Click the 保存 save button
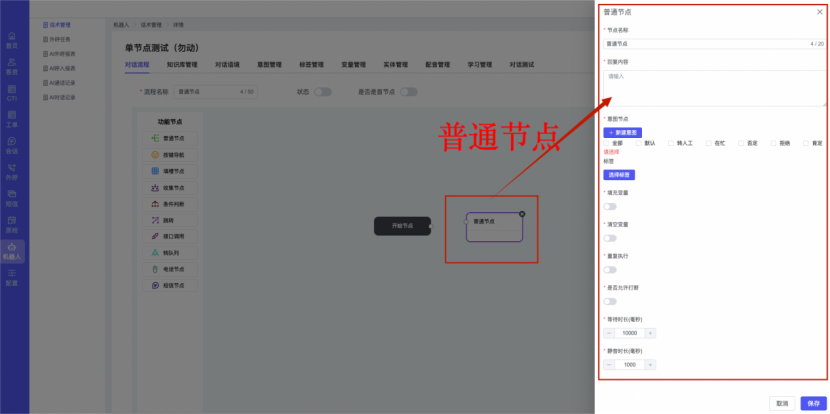 tap(813, 403)
